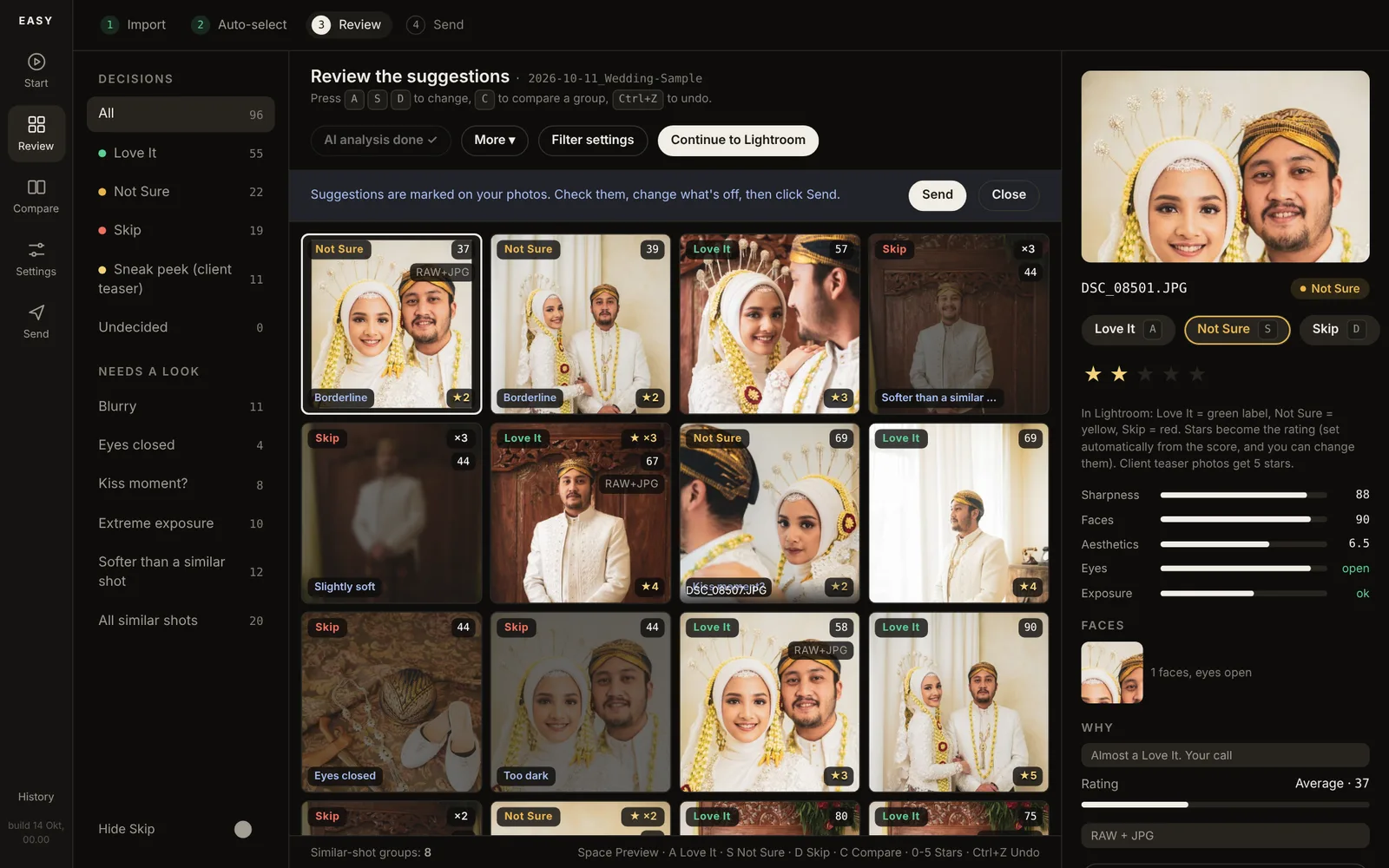Open the Review grid icon in sidebar

click(x=36, y=134)
